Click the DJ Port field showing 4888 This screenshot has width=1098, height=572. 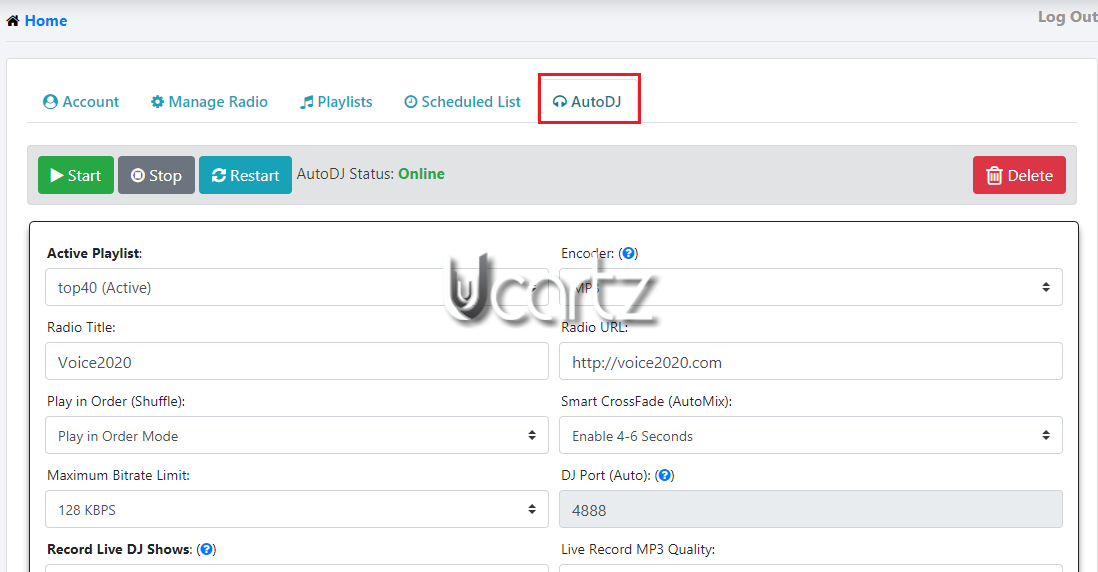click(x=811, y=509)
